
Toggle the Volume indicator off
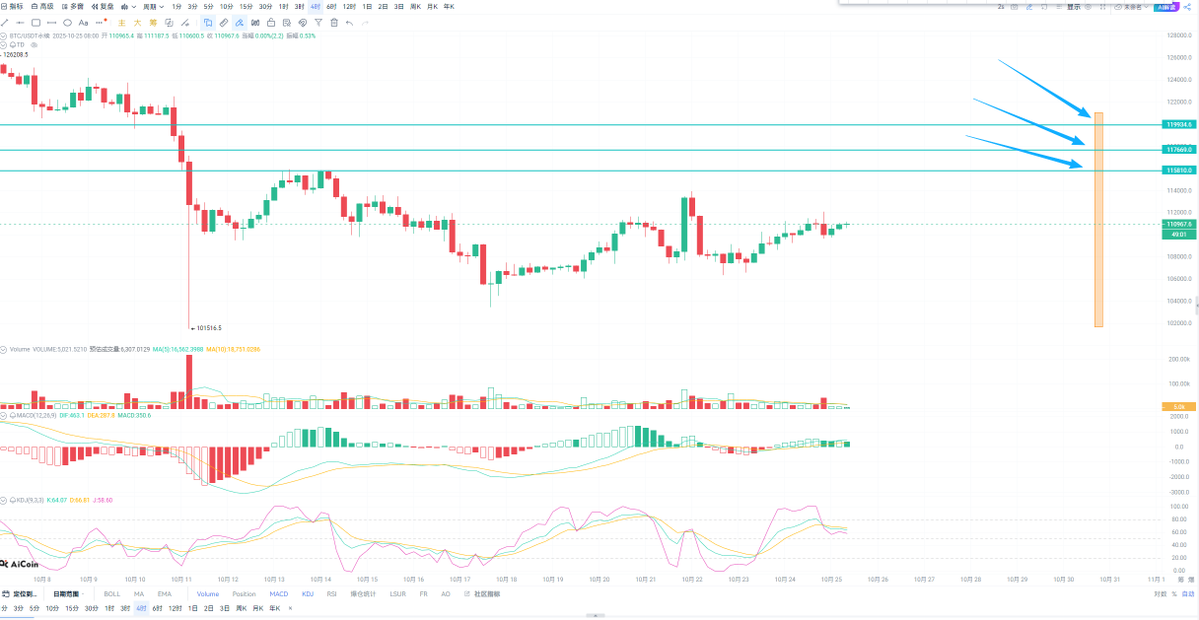coord(207,594)
